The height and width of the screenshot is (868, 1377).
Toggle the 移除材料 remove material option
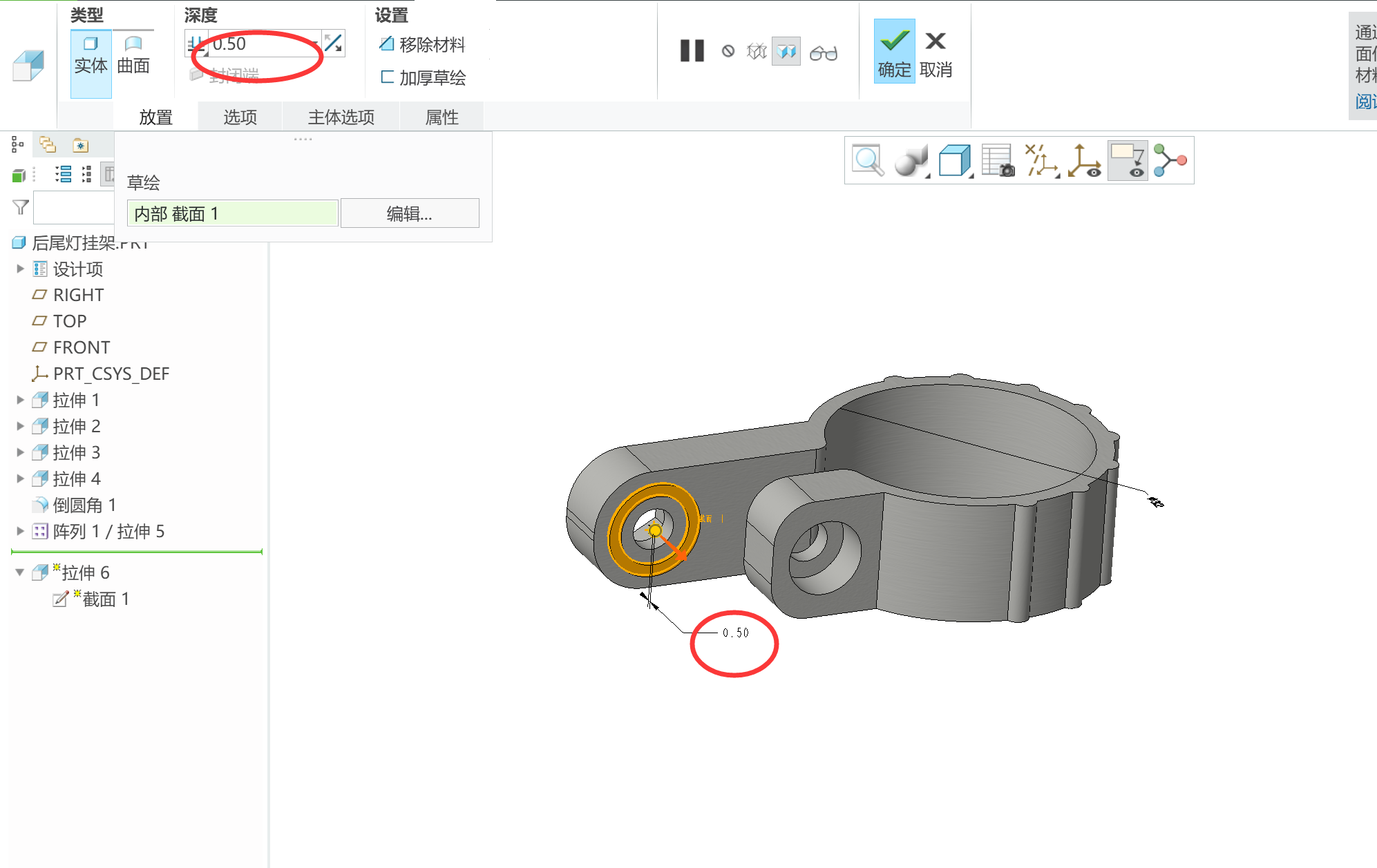pyautogui.click(x=423, y=45)
